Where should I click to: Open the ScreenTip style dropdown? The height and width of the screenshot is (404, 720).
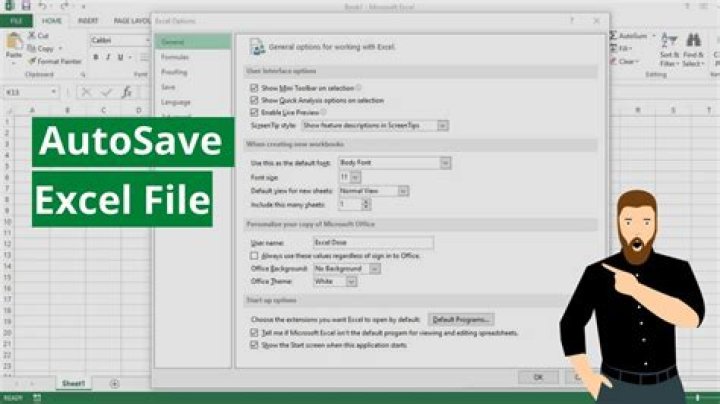[443, 125]
